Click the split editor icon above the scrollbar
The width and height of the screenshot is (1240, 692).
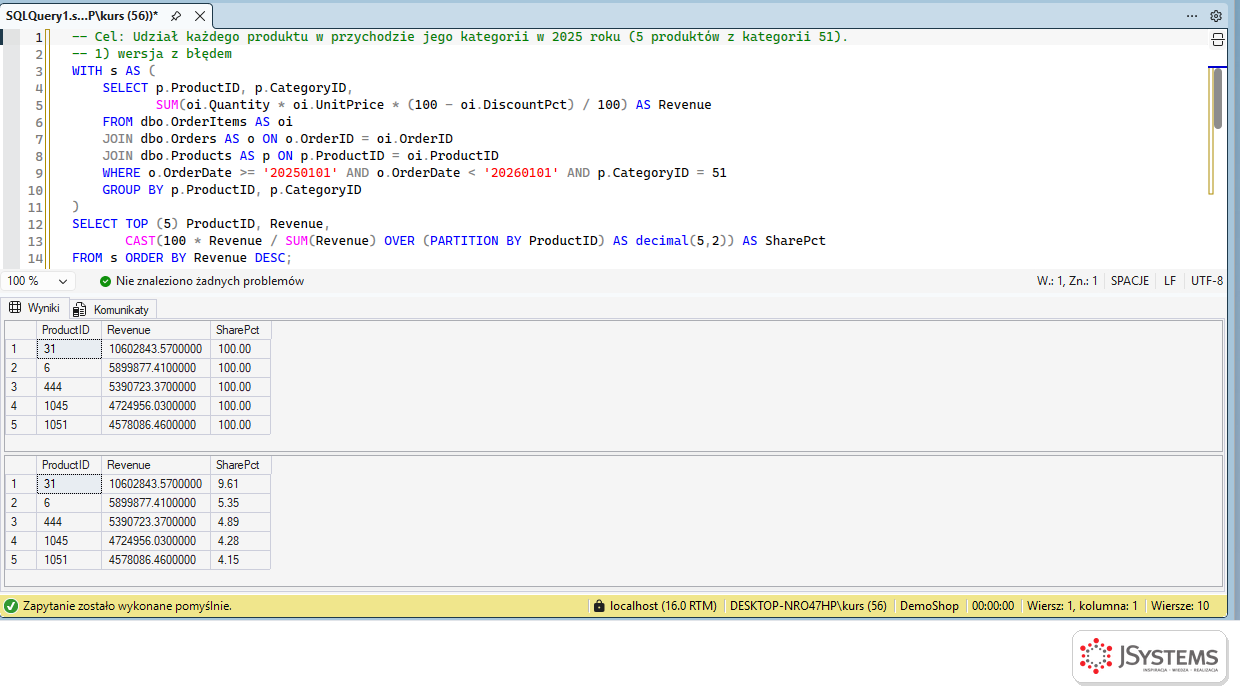click(x=1217, y=39)
